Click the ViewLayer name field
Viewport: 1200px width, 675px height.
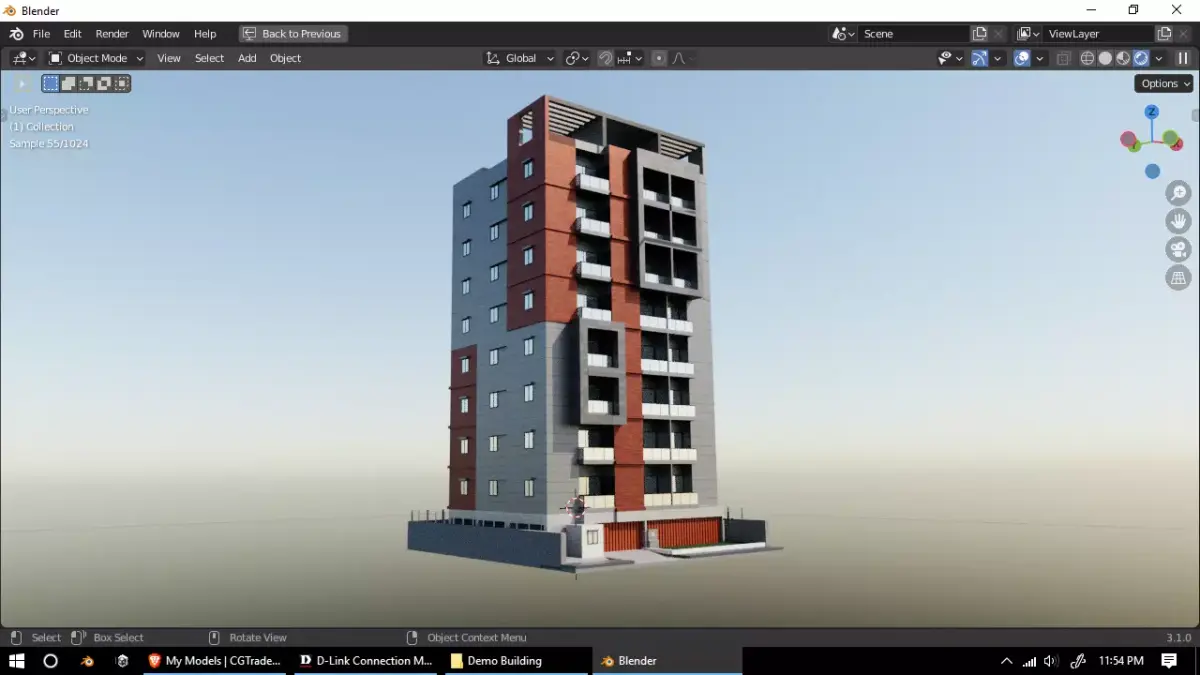point(1097,34)
